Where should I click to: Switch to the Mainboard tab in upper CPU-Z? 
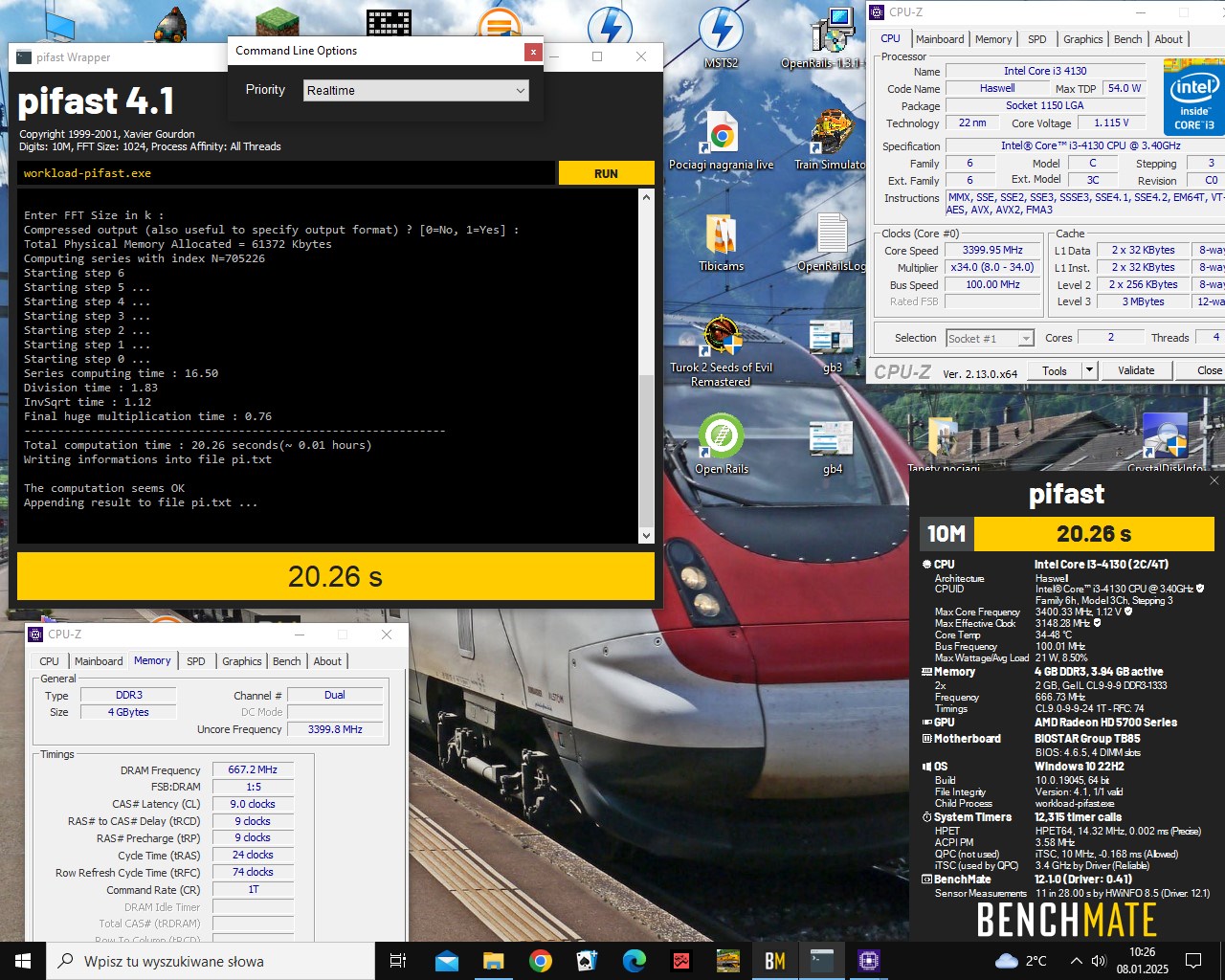[x=940, y=39]
